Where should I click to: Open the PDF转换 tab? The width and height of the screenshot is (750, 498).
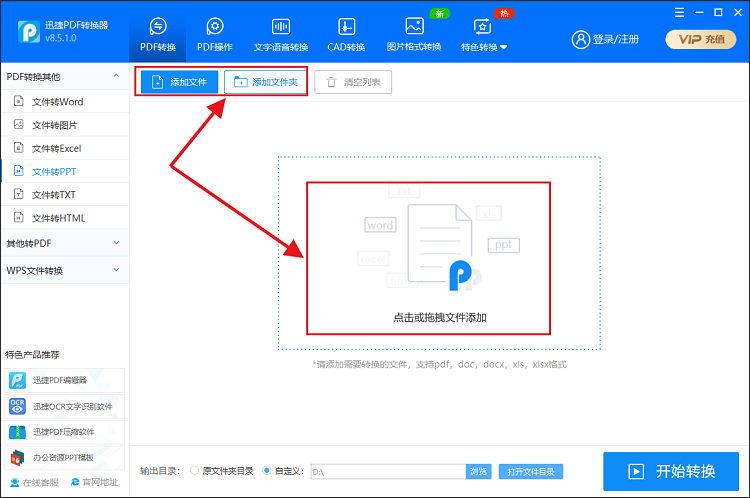point(158,35)
